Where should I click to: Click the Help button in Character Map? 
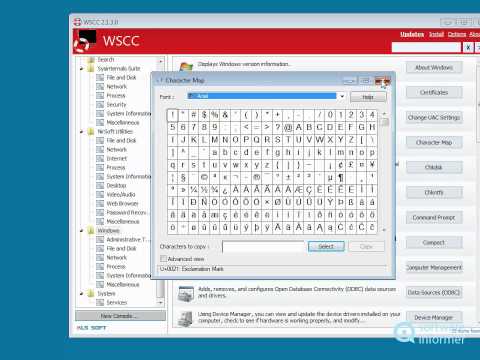pos(368,97)
